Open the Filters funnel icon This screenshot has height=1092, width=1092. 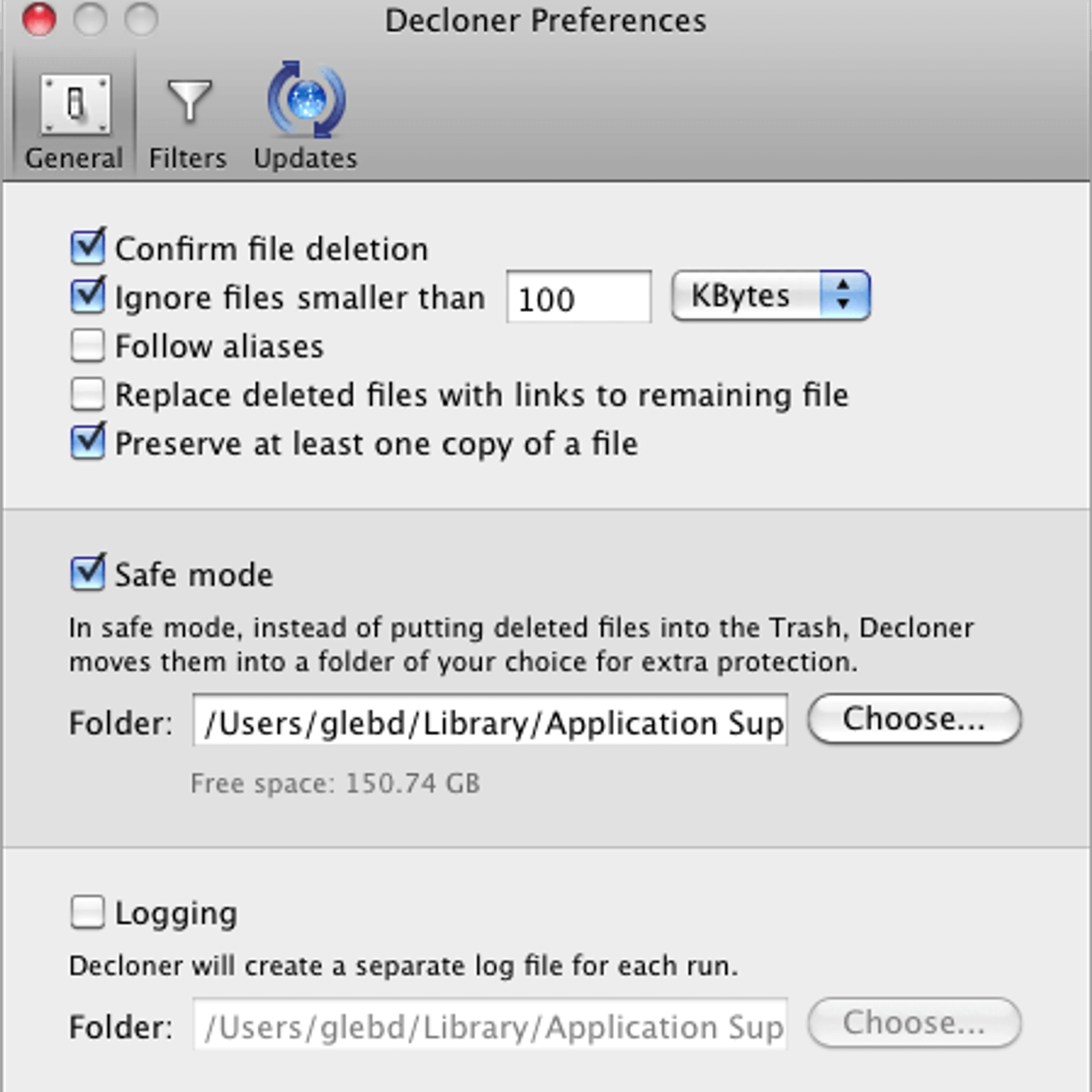click(x=188, y=102)
